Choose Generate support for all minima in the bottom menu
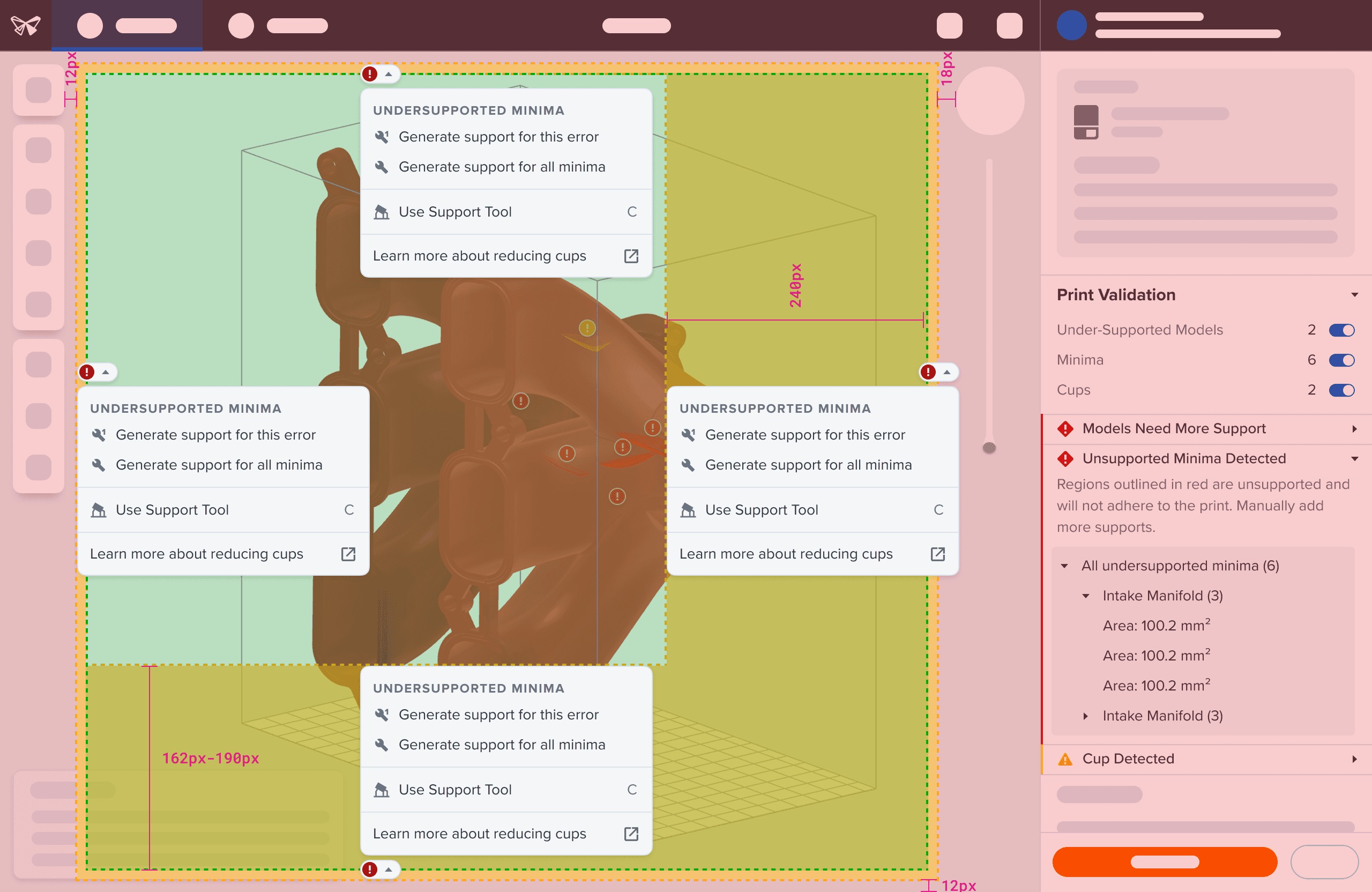 (506, 745)
